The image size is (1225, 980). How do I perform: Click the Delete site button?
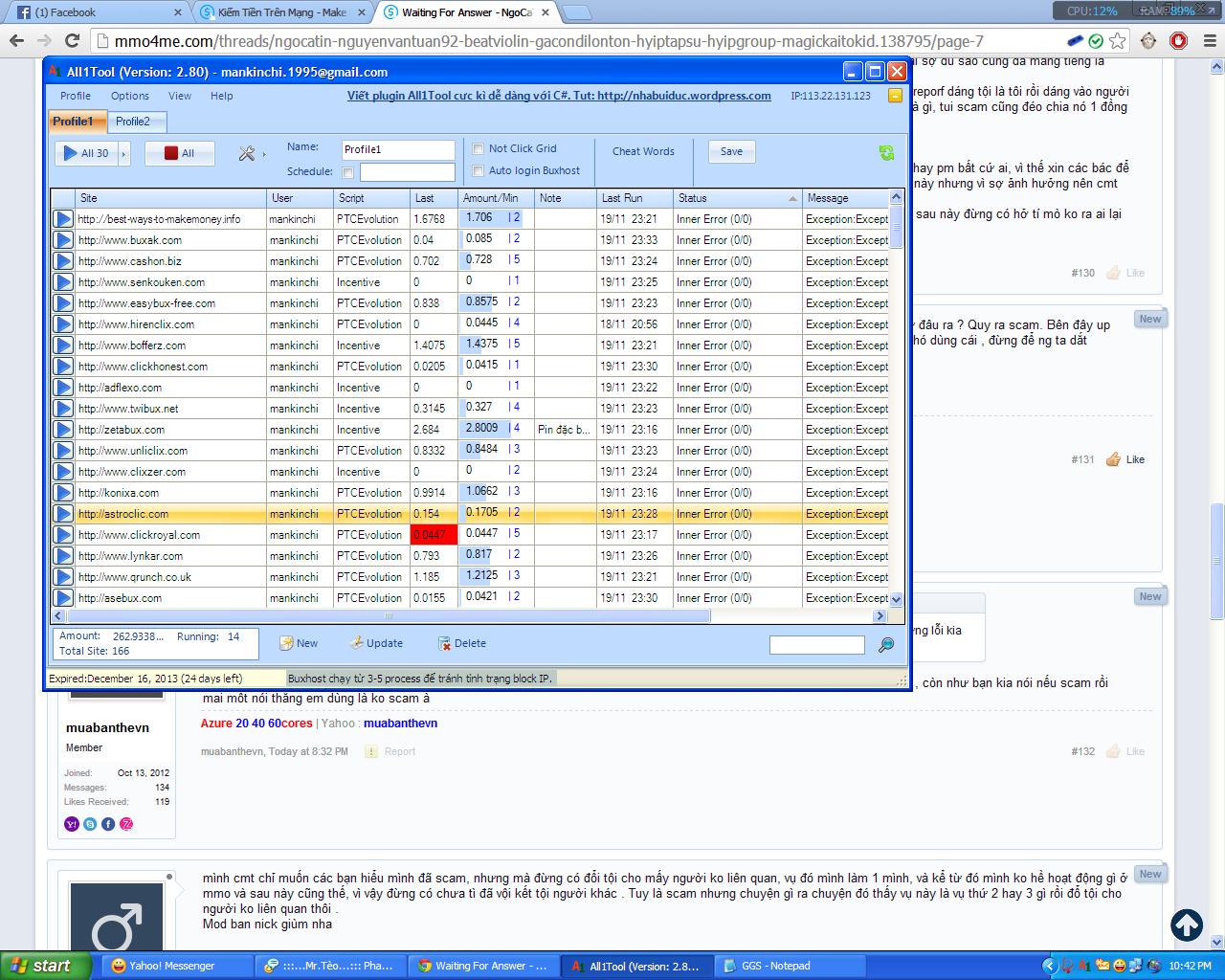pos(462,643)
